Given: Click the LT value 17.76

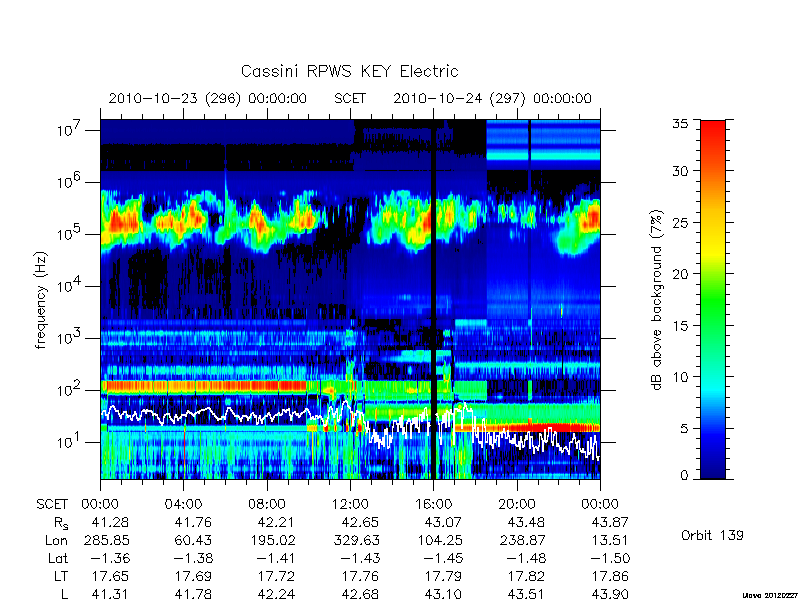Looking at the screenshot, I should pos(360,577).
